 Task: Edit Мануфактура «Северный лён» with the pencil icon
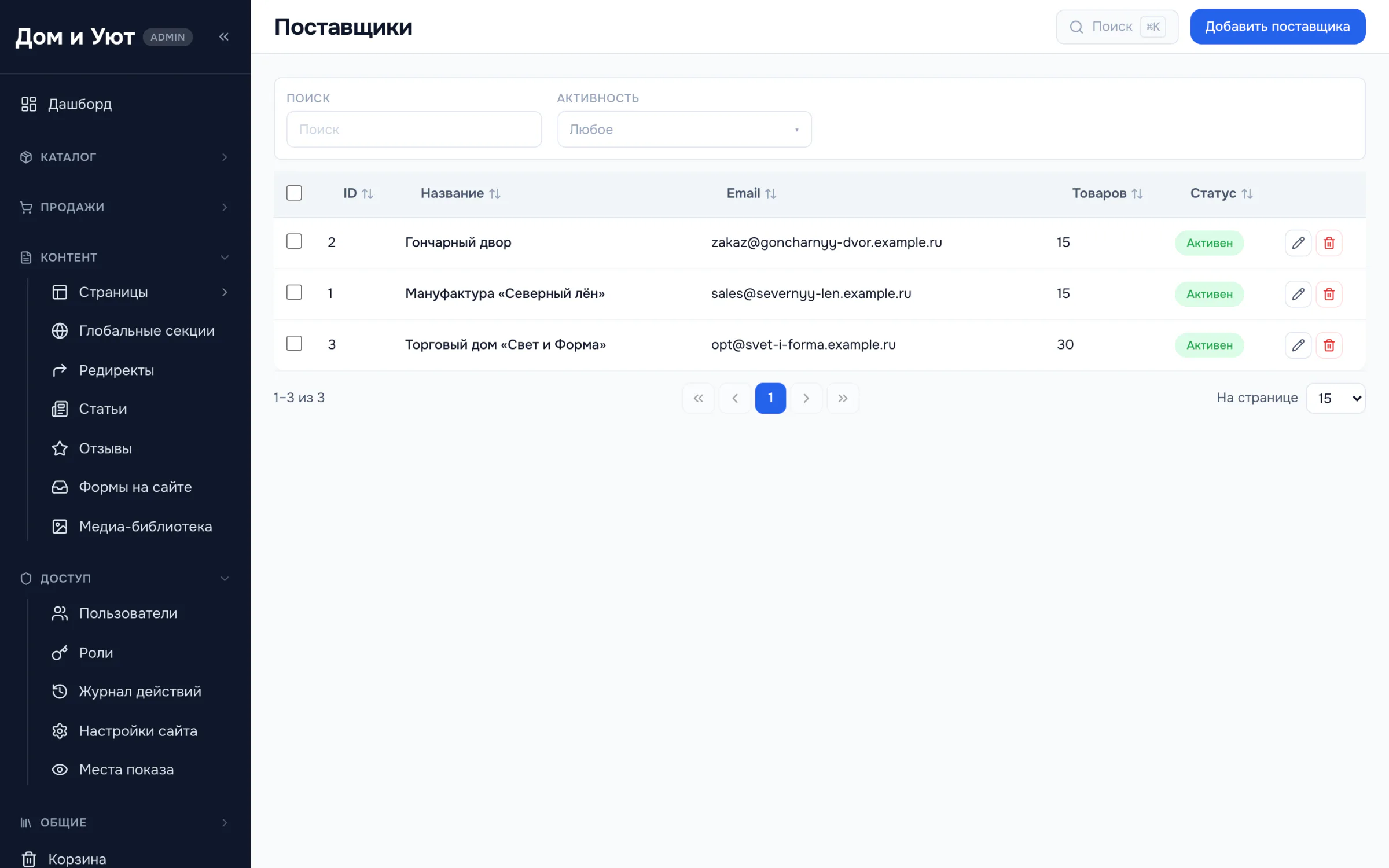[1298, 294]
